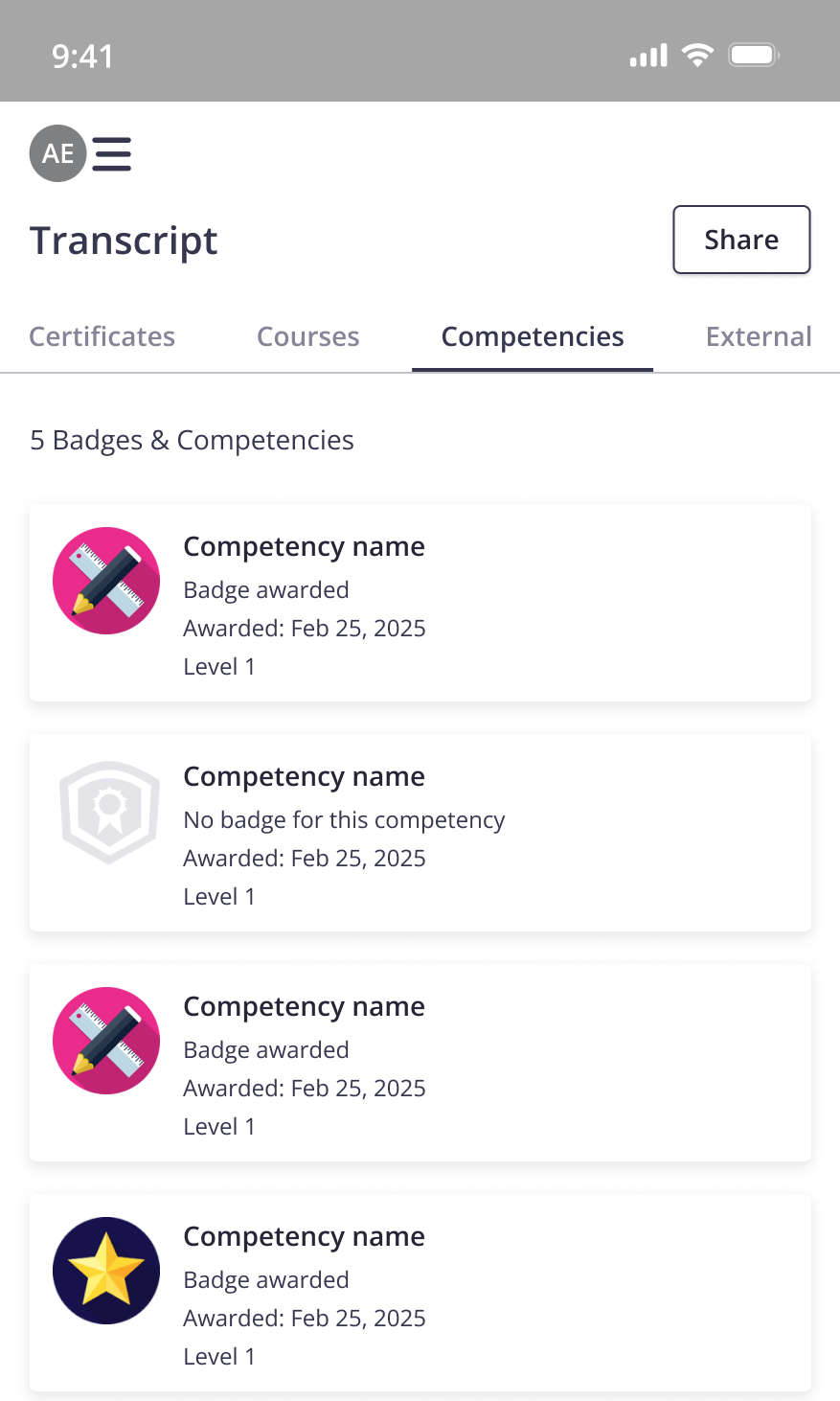Click the gold star badge icon

point(106,1271)
